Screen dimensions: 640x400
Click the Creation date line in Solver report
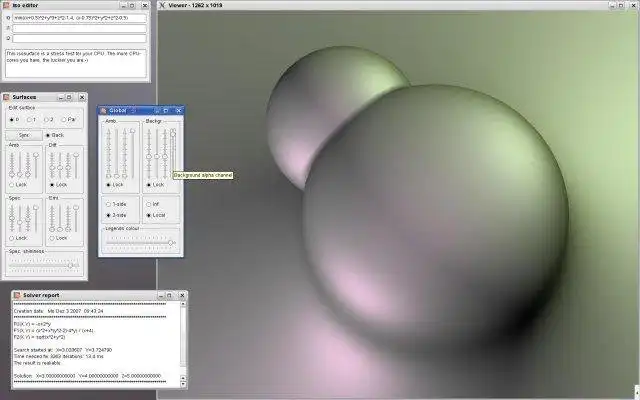point(58,311)
